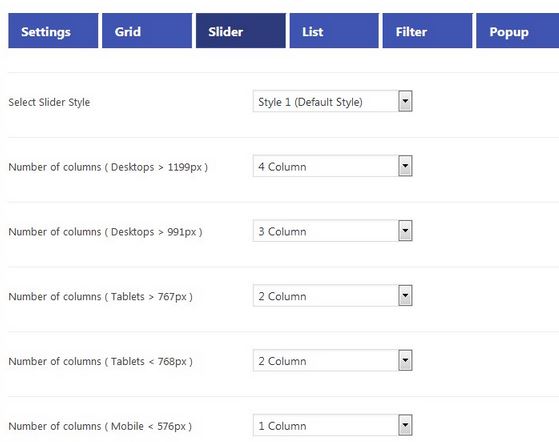Open the 3 Column combo box
This screenshot has width=559, height=442.
click(333, 231)
